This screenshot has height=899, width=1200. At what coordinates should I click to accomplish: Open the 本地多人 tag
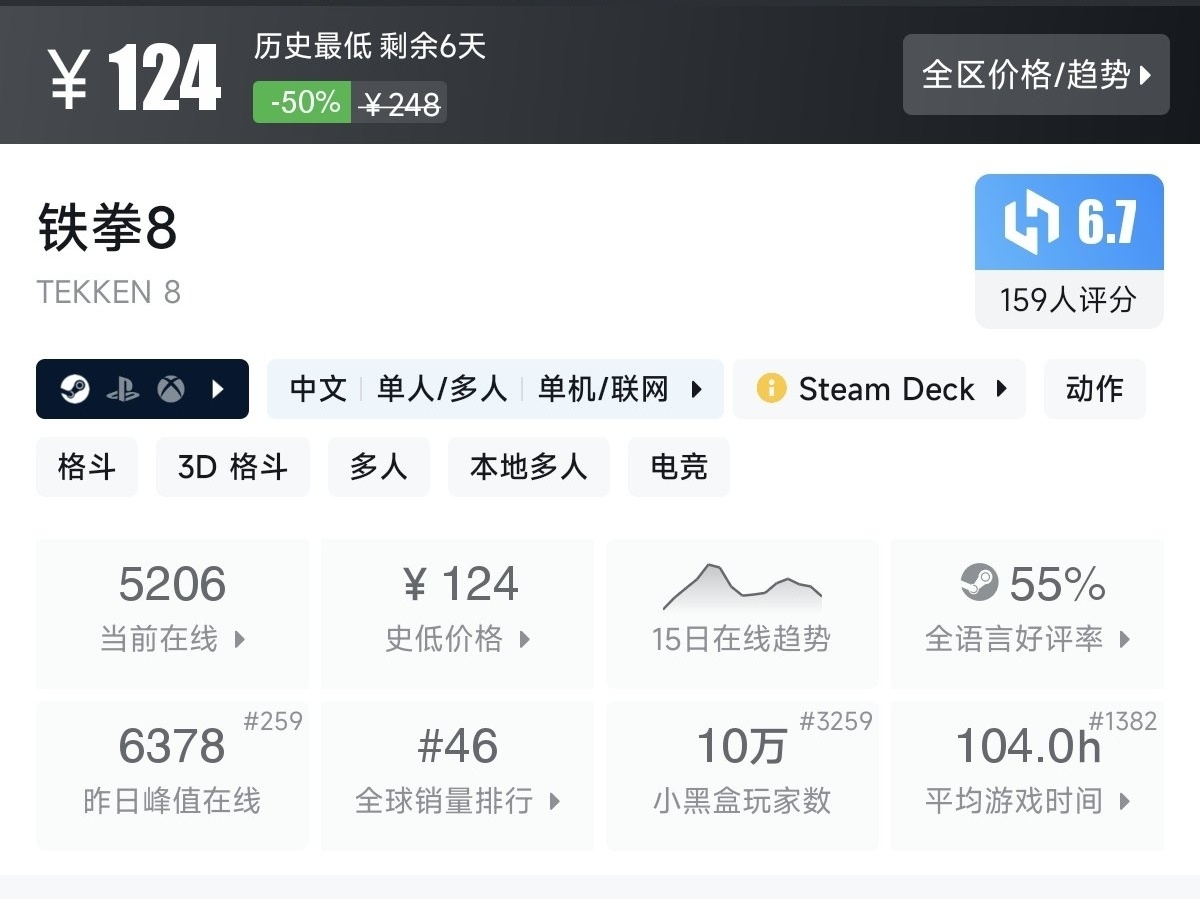click(x=528, y=467)
